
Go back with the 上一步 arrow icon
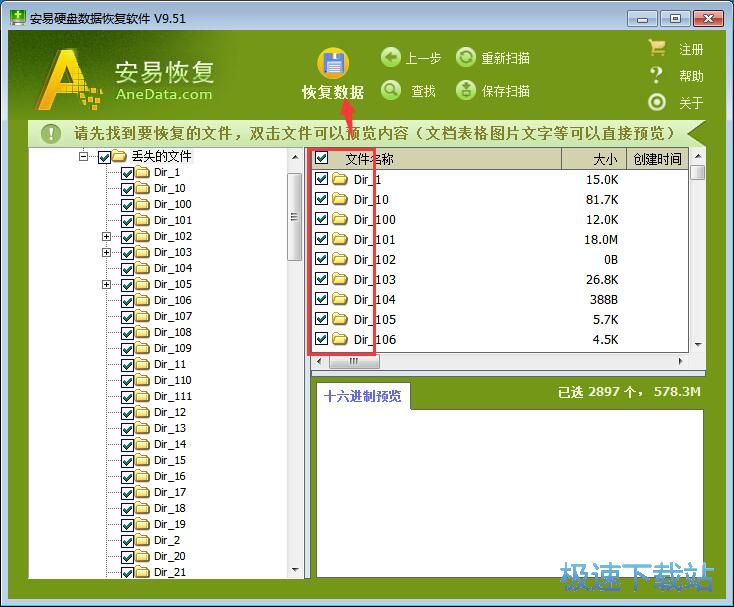coord(391,58)
